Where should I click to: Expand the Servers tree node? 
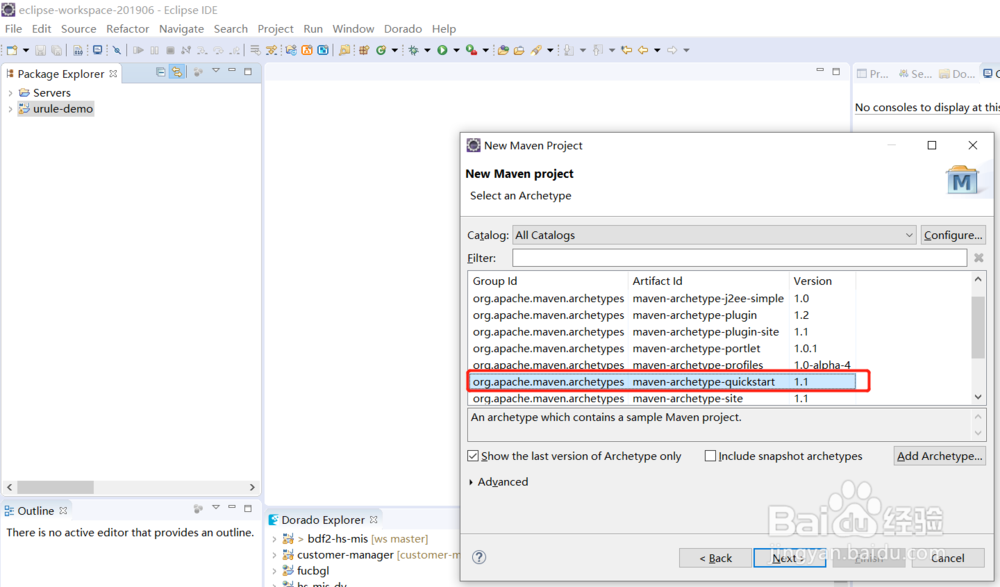pyautogui.click(x=10, y=93)
